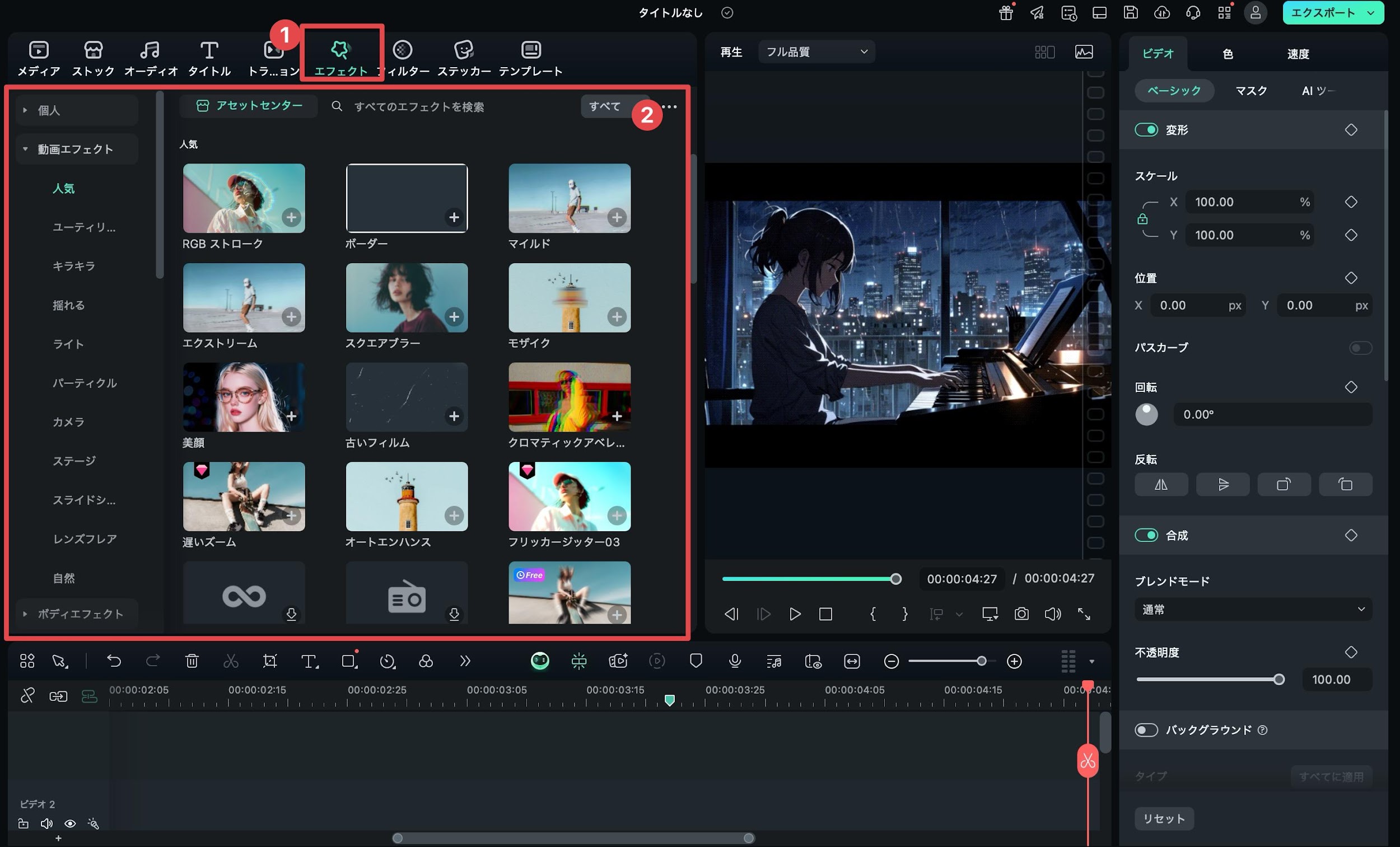Expand more timeline tools chevron

465,661
